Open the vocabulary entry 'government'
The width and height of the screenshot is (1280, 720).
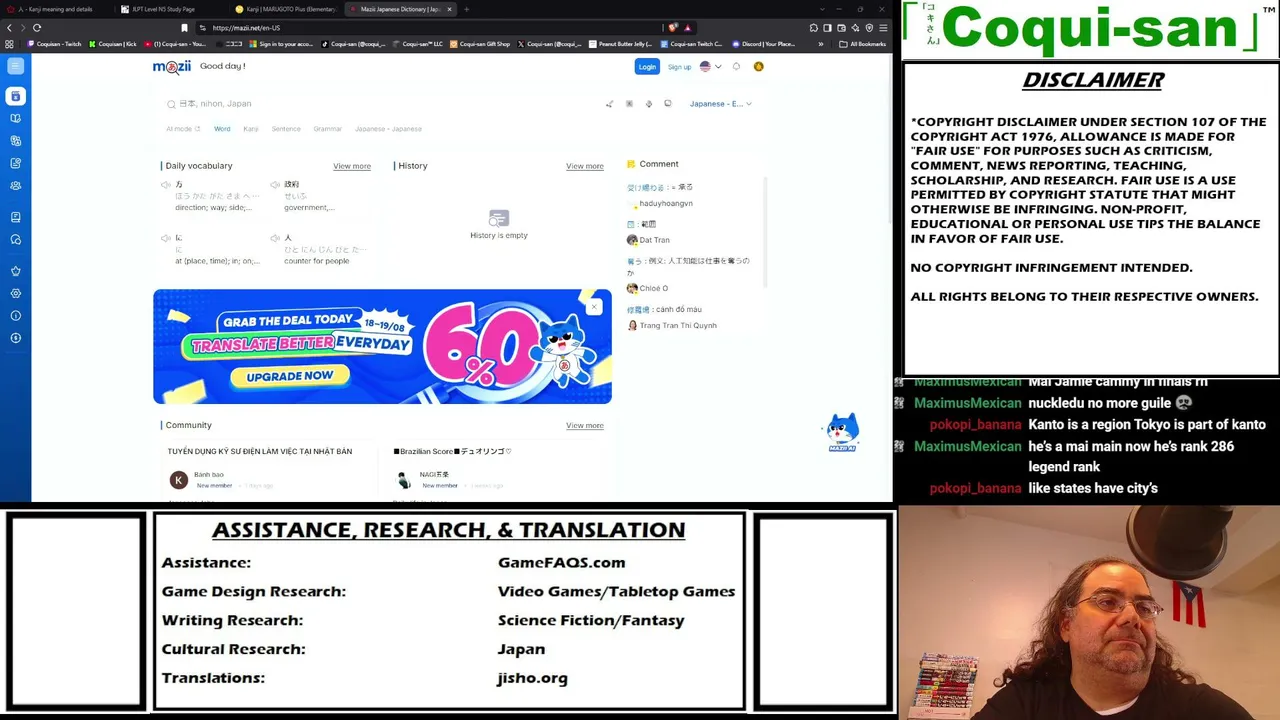point(309,208)
